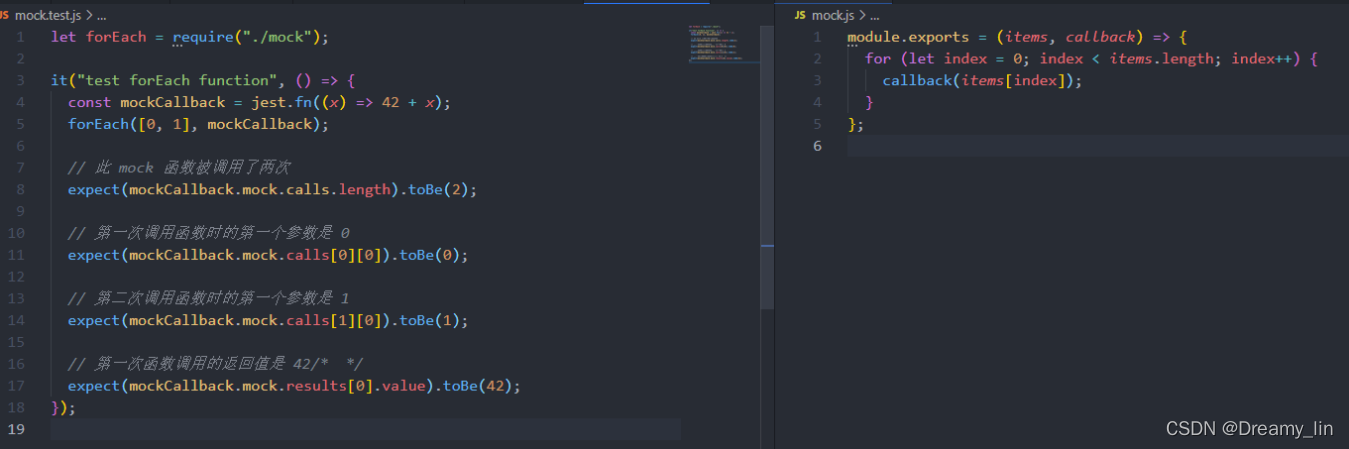The image size is (1349, 449).
Task: Click line number 14 in mock.test.js
Action: coord(18,320)
